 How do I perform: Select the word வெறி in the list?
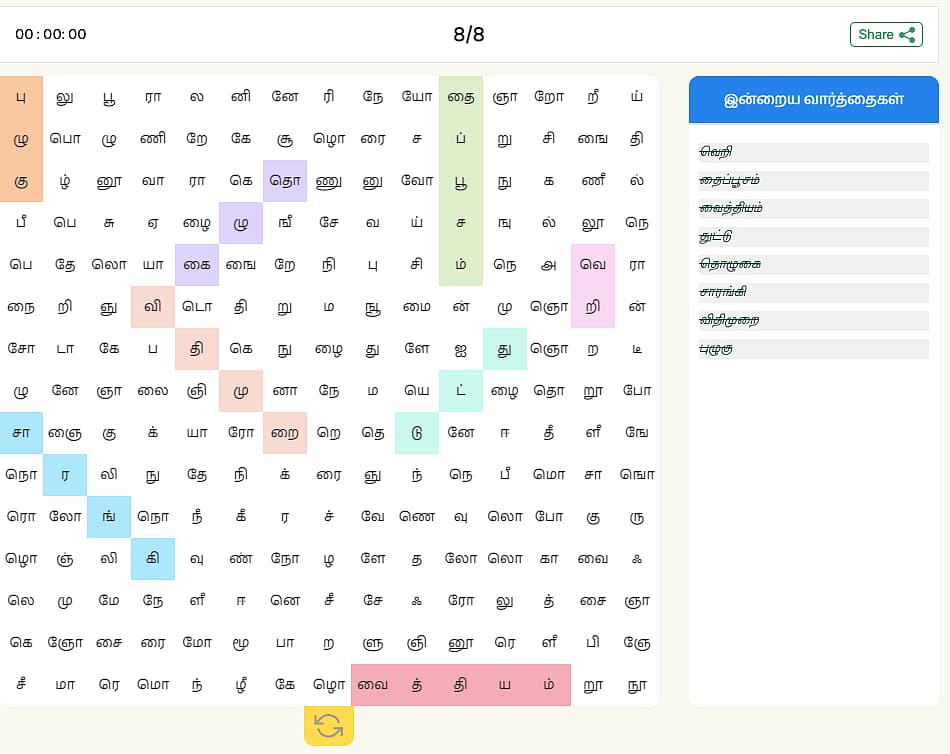(716, 152)
